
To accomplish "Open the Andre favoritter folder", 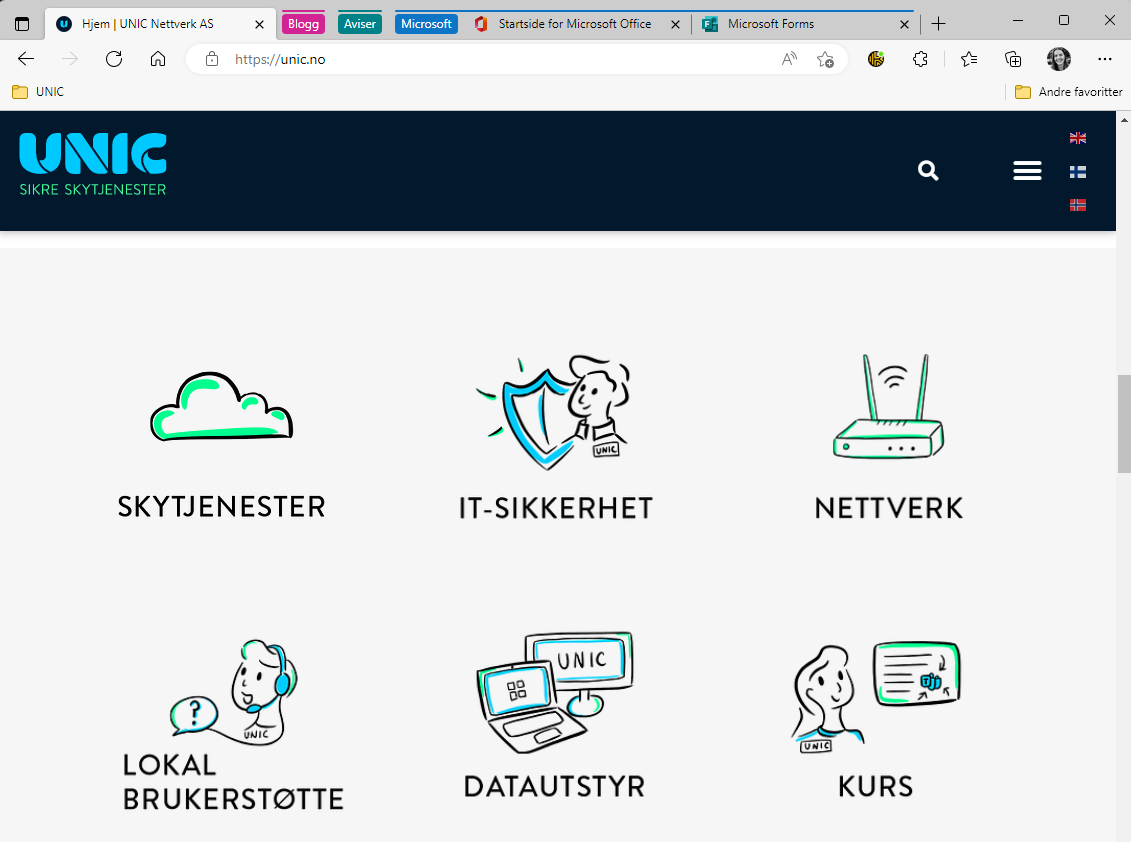I will coord(1068,91).
